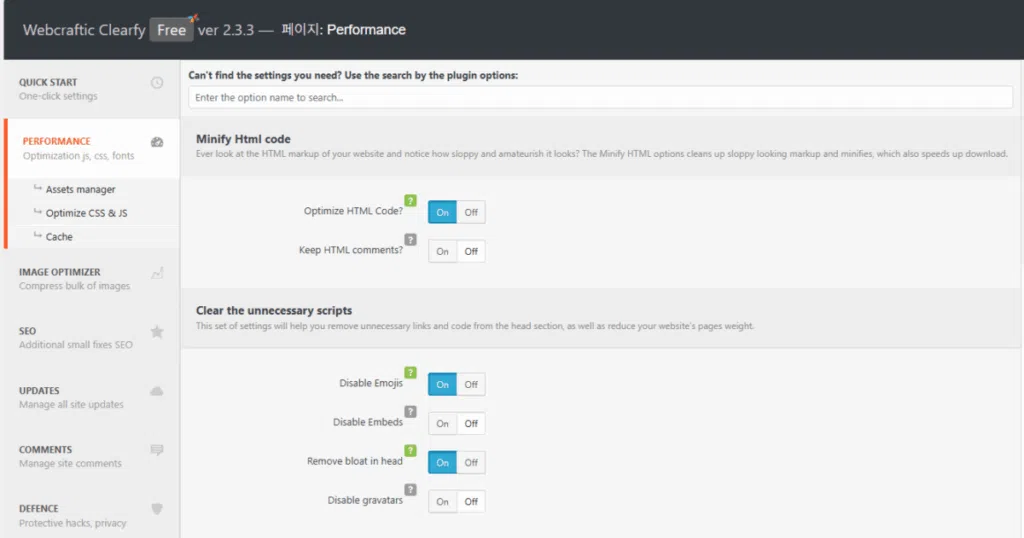Turn on Keep HTML comments
The image size is (1024, 538).
tap(442, 251)
